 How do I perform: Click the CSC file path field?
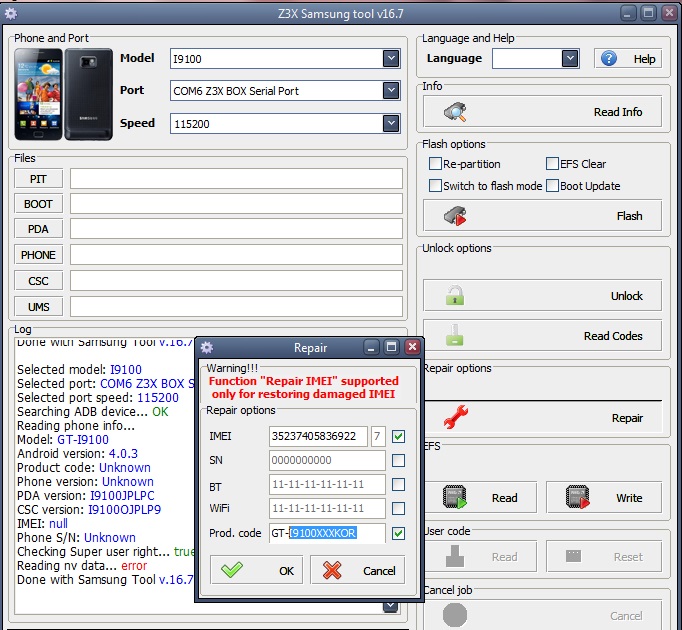pos(236,281)
